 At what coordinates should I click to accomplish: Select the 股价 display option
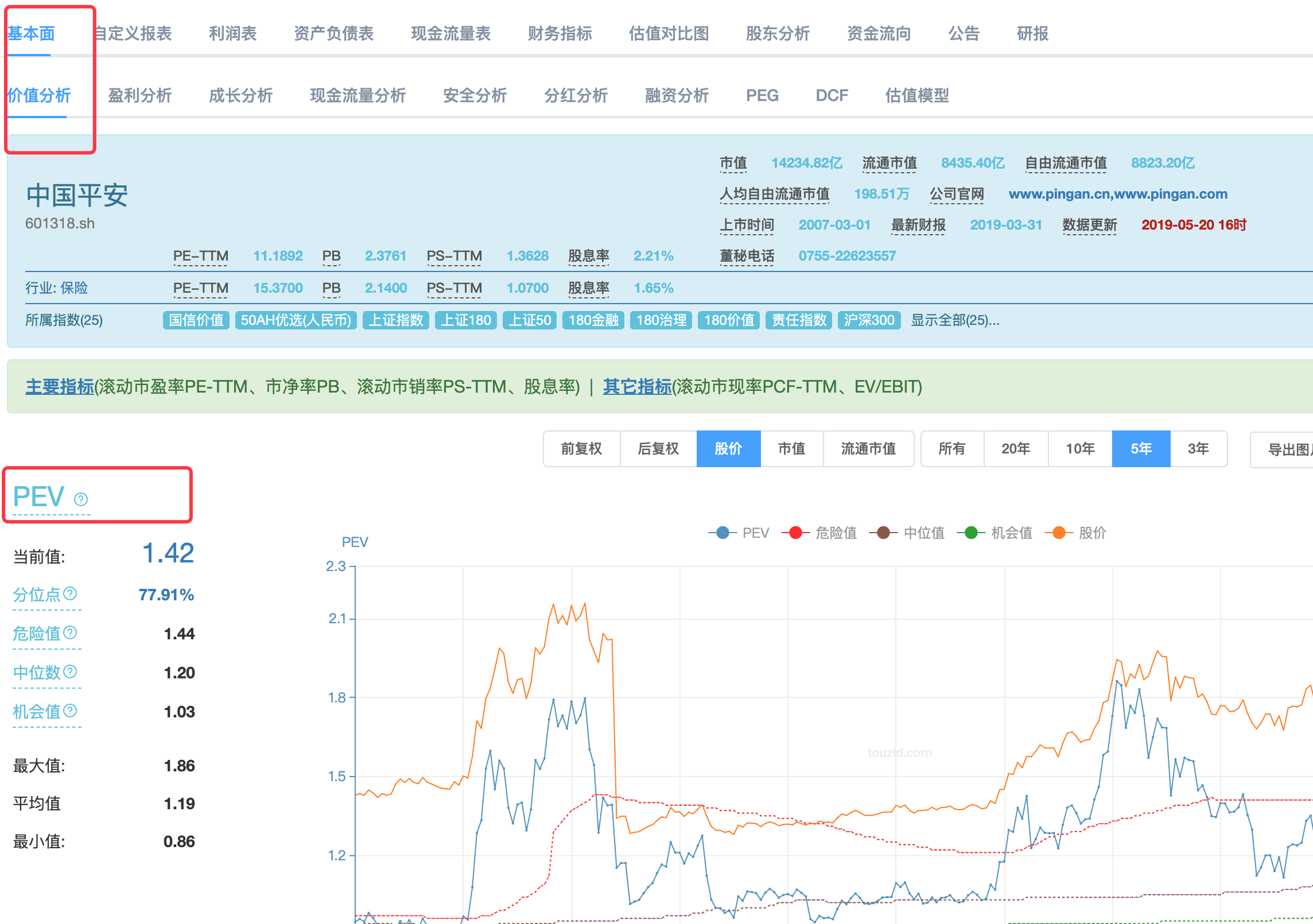click(x=729, y=449)
